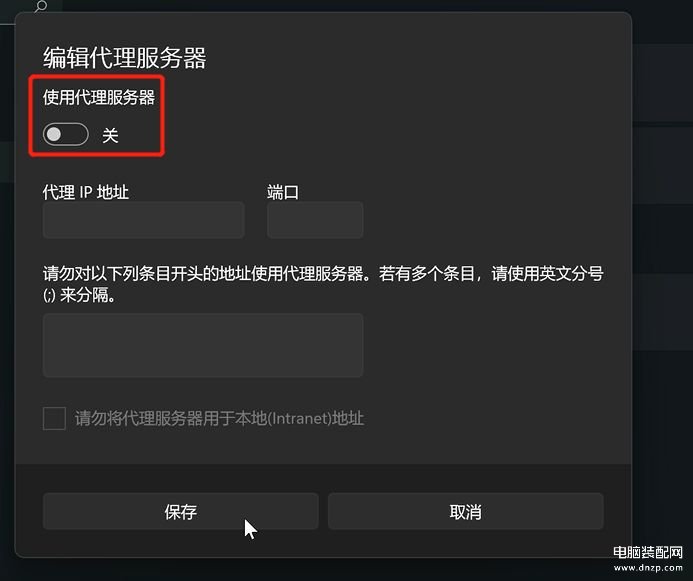Click the 取消 button
This screenshot has width=693, height=581.
click(465, 512)
